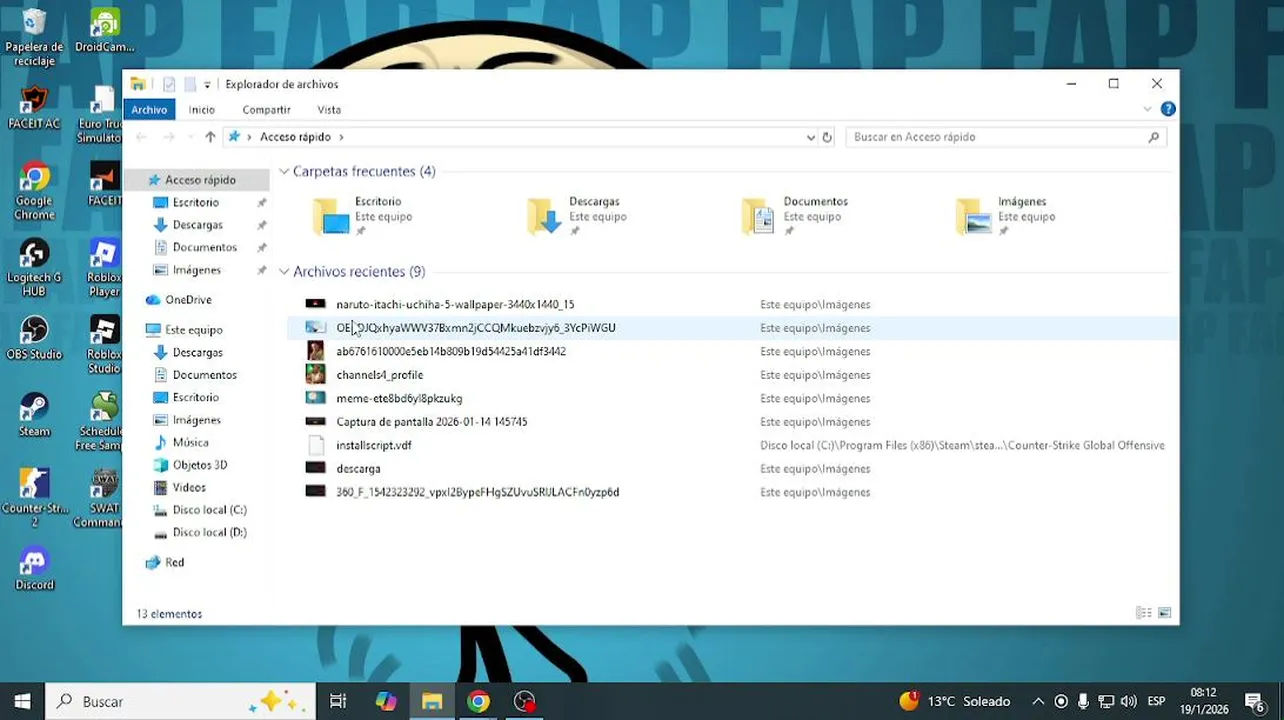Select FACEIT AC desktop icon
The height and width of the screenshot is (720, 1284).
[x=34, y=108]
